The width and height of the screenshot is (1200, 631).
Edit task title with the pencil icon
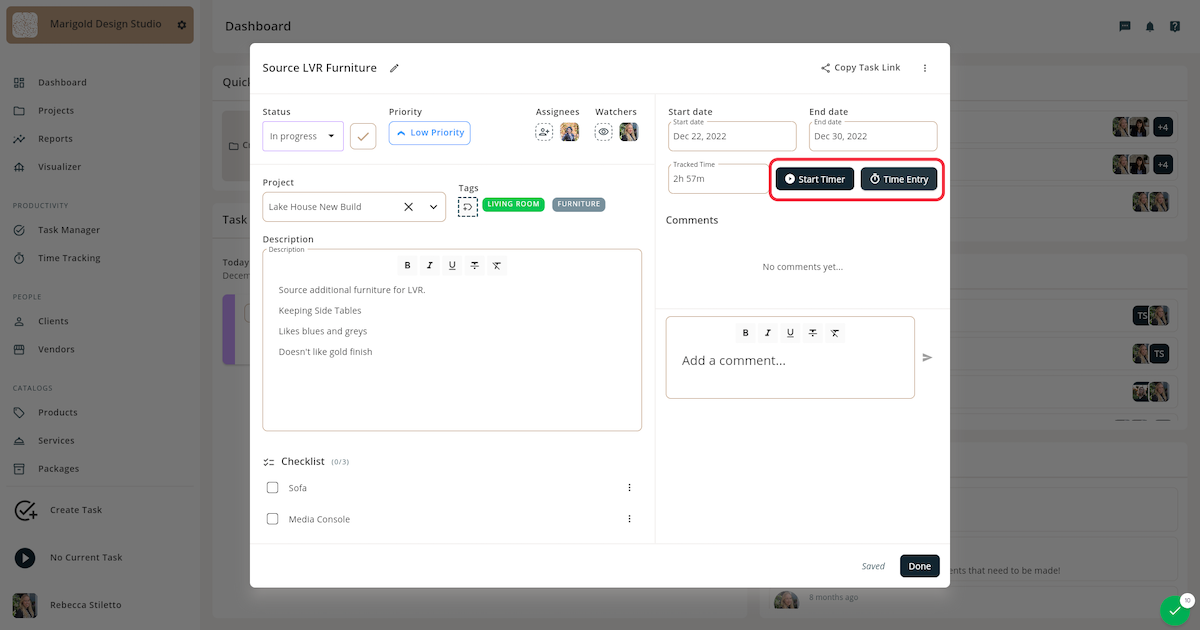[x=394, y=68]
